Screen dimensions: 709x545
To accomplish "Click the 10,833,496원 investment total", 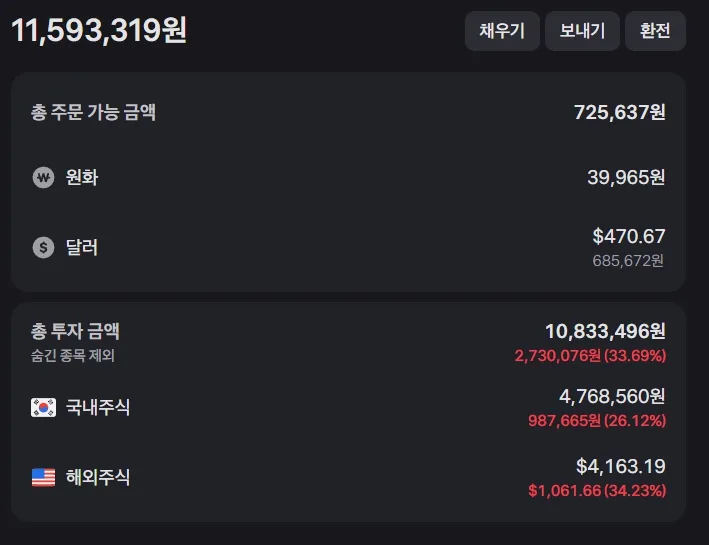I will pos(605,331).
